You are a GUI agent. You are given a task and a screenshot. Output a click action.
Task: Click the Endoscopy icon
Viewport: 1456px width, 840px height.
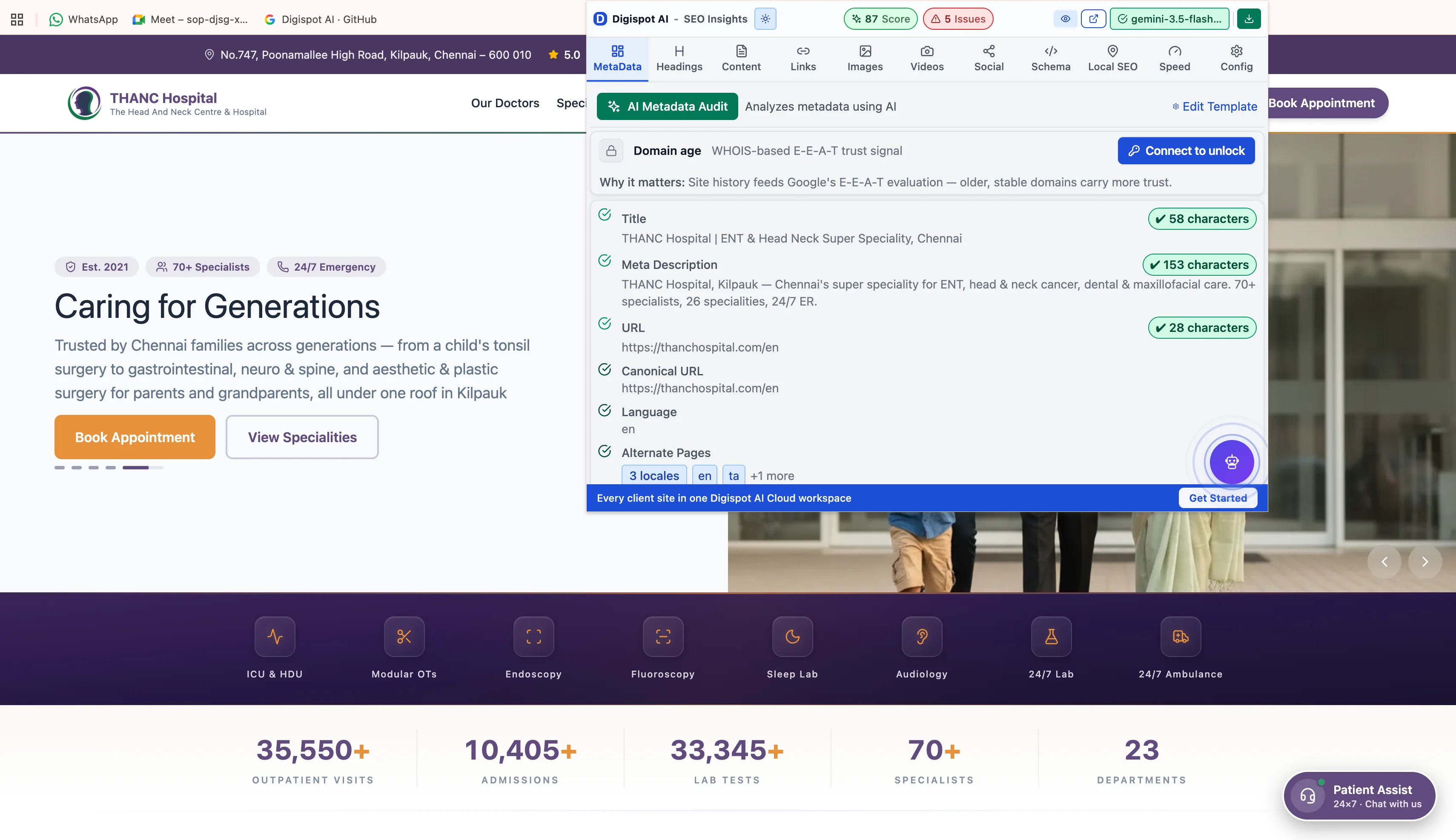tap(534, 637)
